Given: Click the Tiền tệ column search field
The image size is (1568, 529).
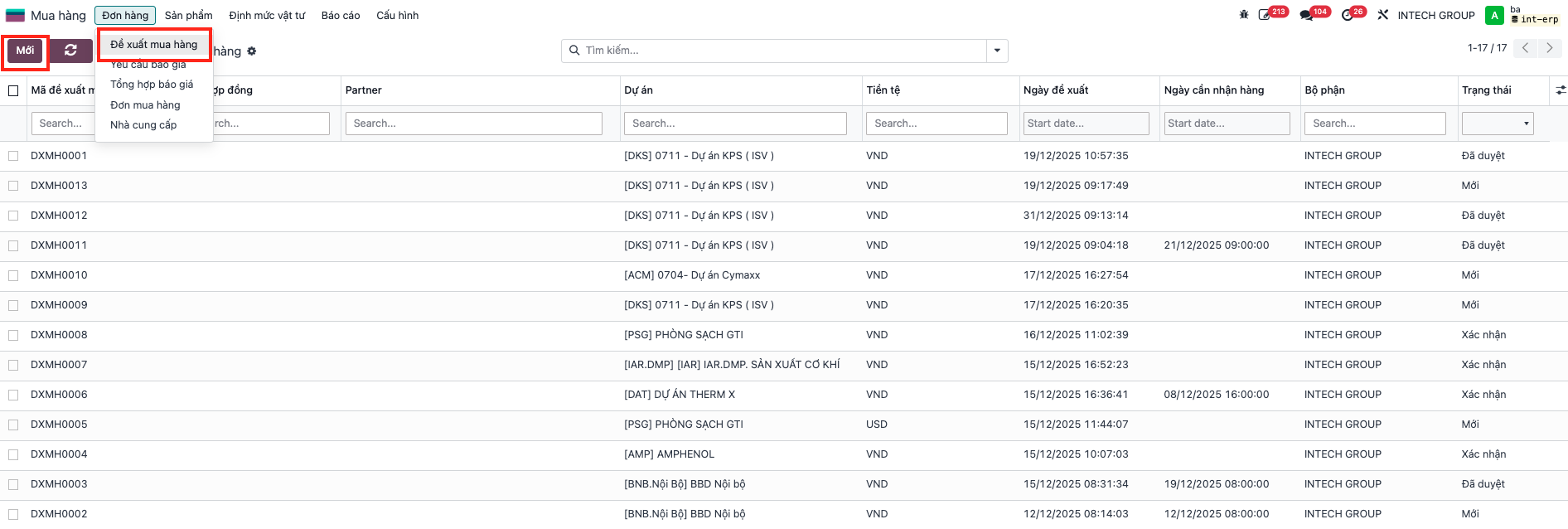Looking at the screenshot, I should pyautogui.click(x=936, y=124).
